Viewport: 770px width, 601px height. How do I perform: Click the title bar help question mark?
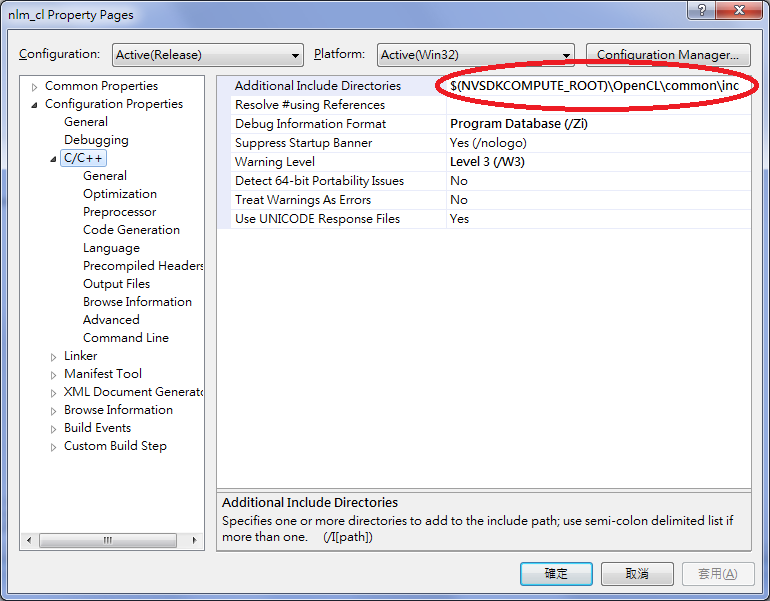point(701,10)
